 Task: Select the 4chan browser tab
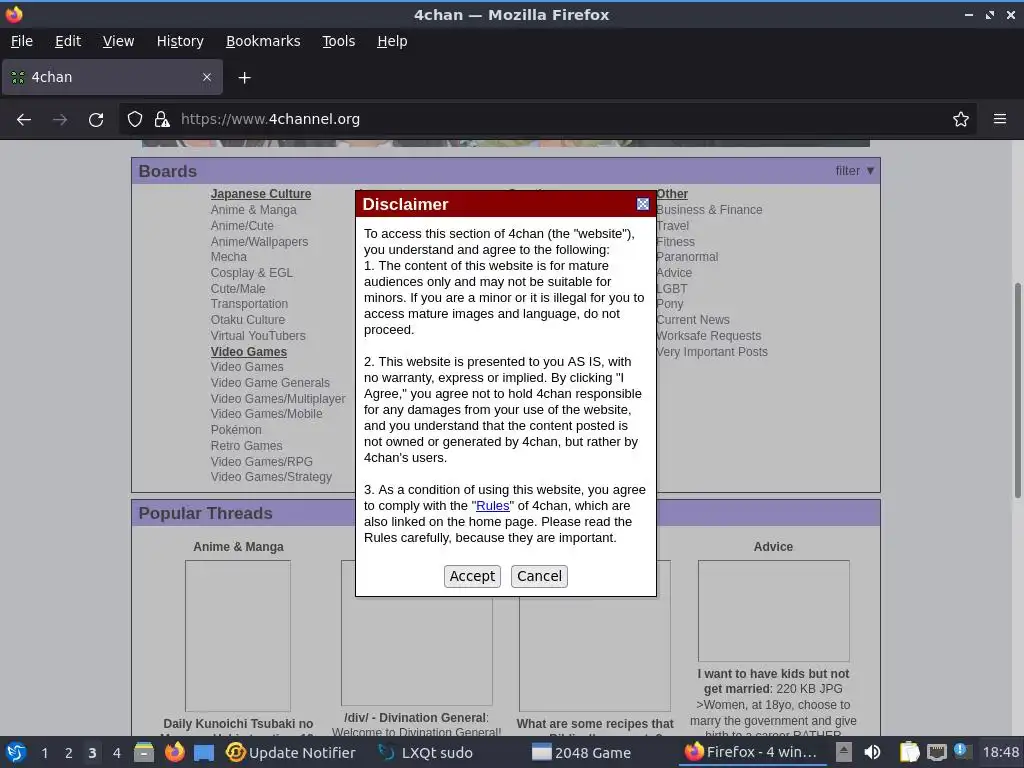[x=112, y=77]
